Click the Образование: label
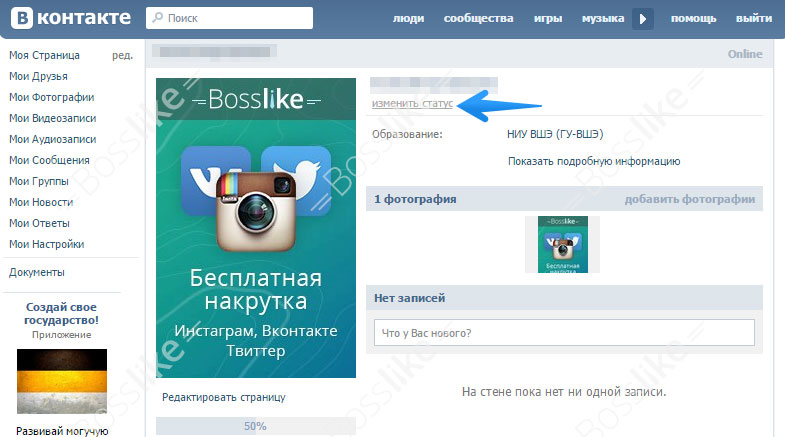This screenshot has height=437, width=785. pyautogui.click(x=407, y=134)
